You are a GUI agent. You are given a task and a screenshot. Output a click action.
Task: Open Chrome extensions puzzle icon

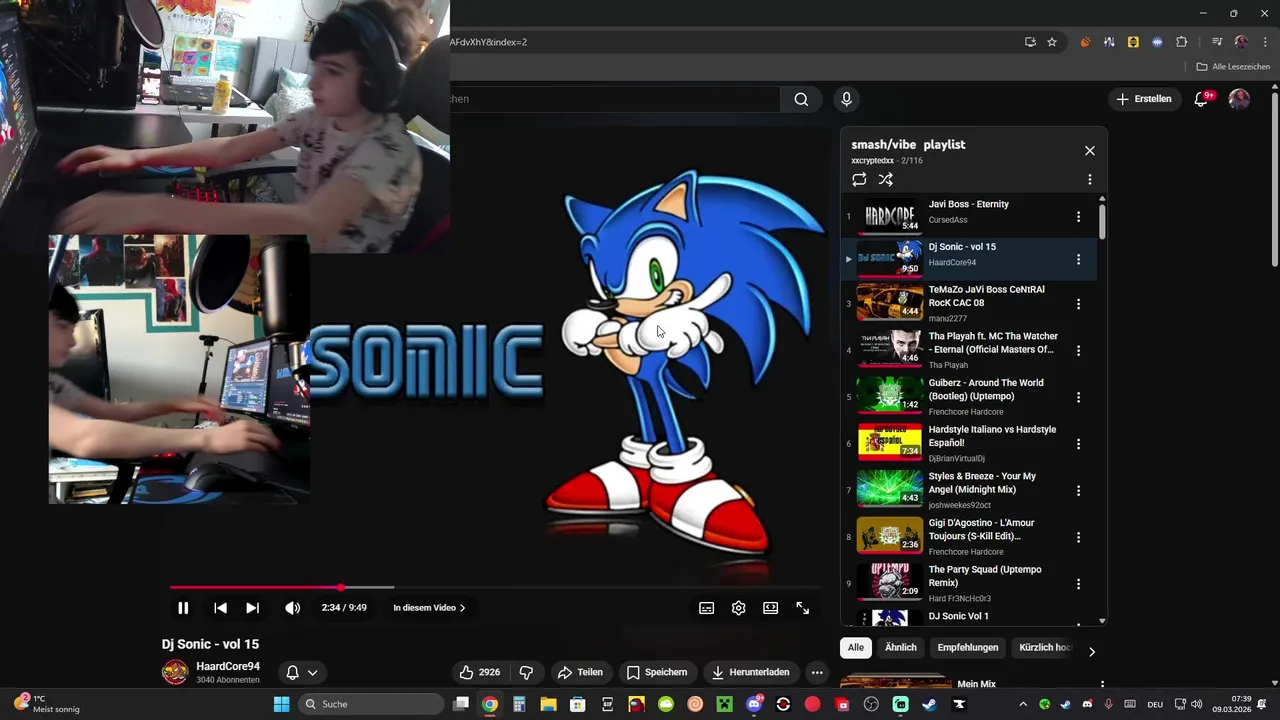(1182, 42)
